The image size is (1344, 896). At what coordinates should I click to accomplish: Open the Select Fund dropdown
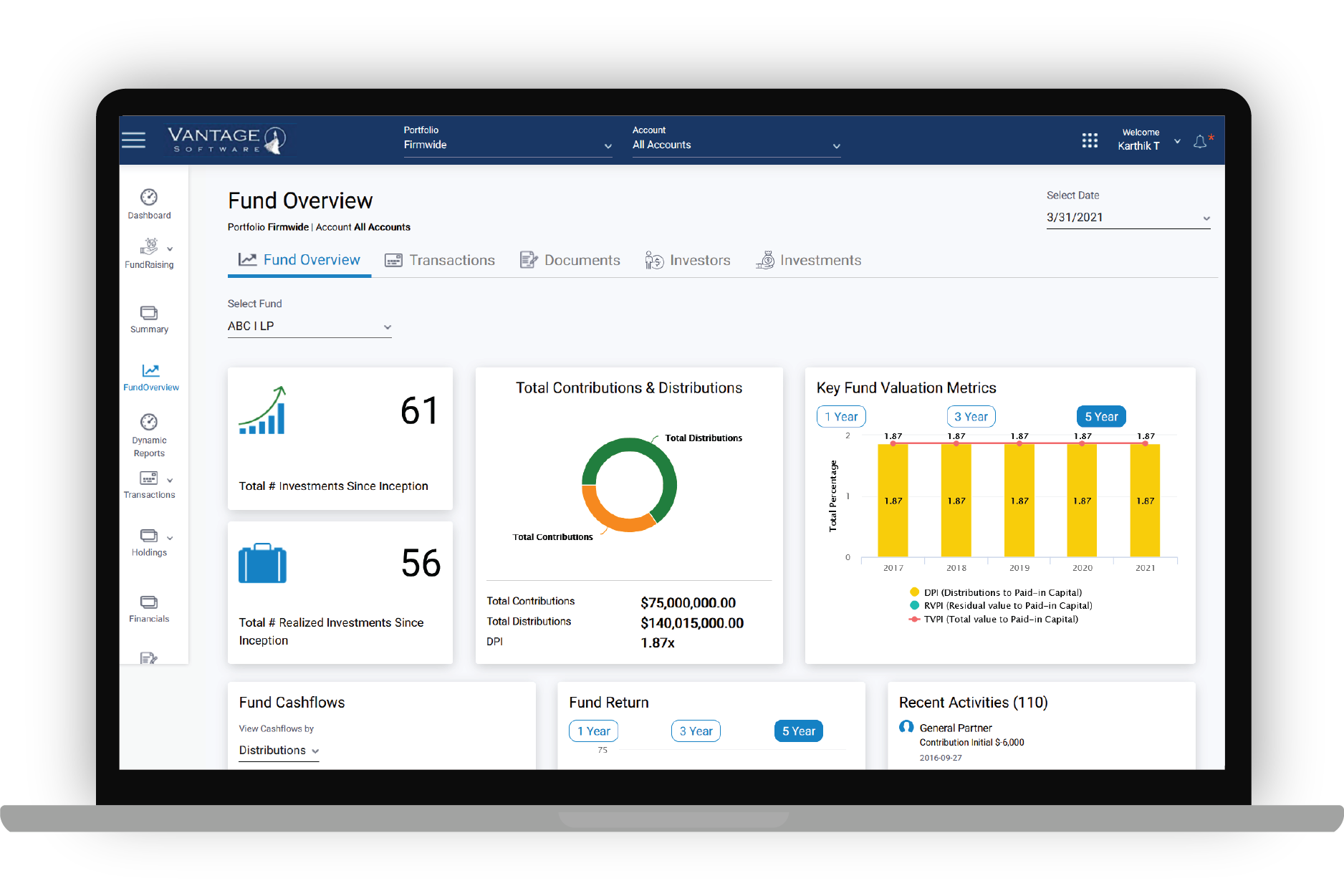(x=309, y=326)
